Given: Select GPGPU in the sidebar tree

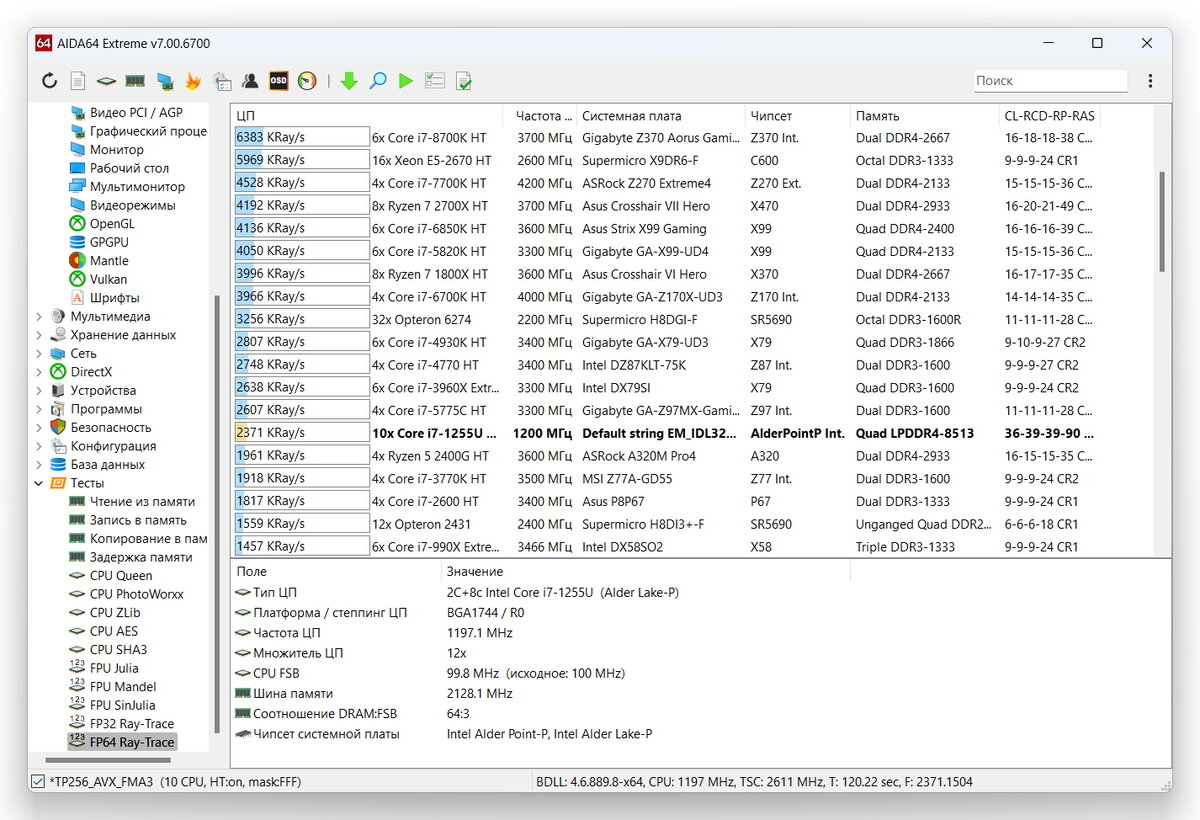Looking at the screenshot, I should [109, 242].
